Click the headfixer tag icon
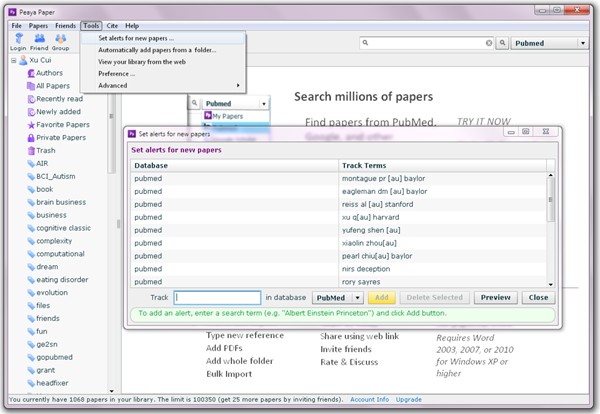 coord(31,383)
